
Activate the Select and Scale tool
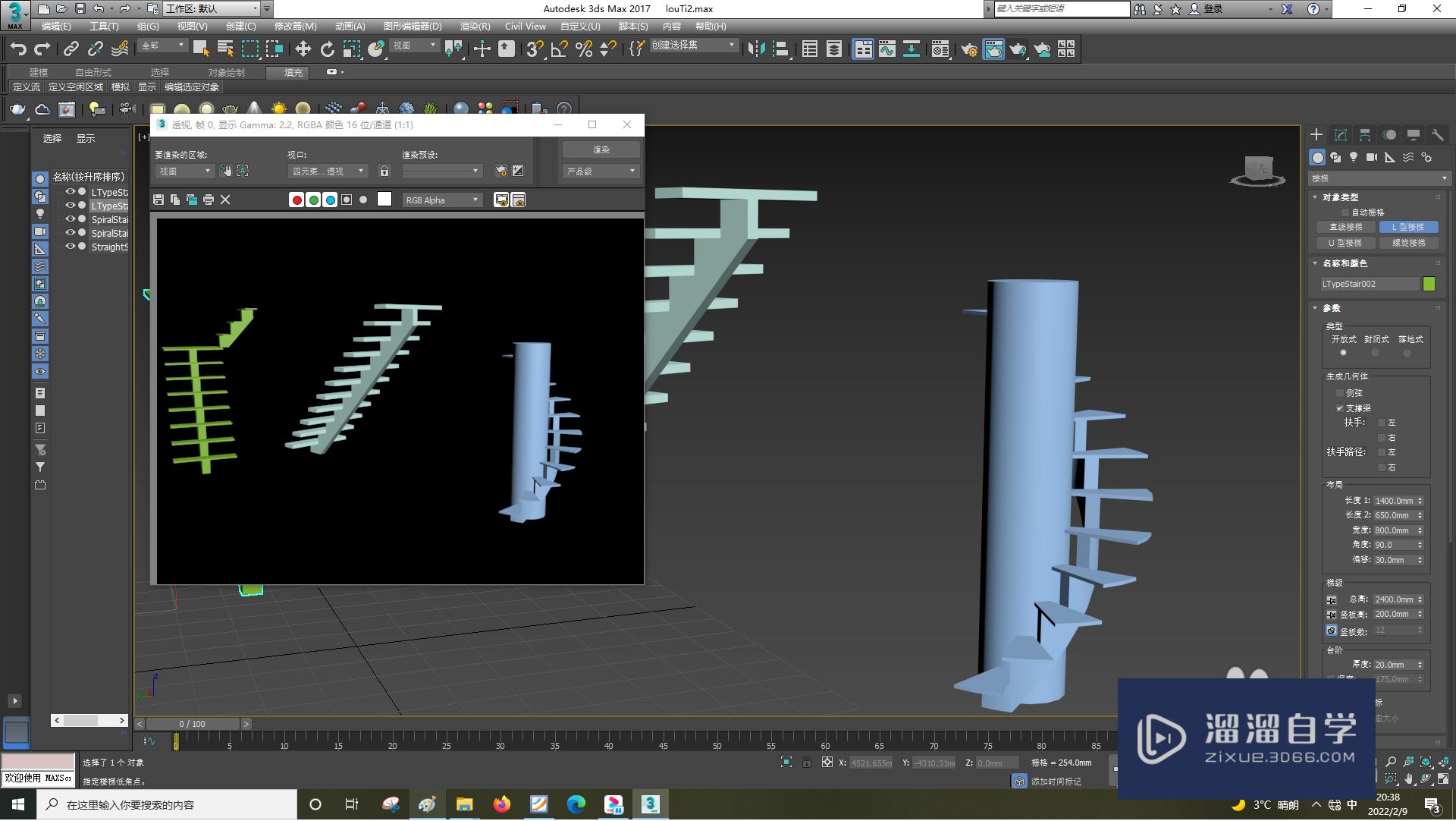coord(351,49)
